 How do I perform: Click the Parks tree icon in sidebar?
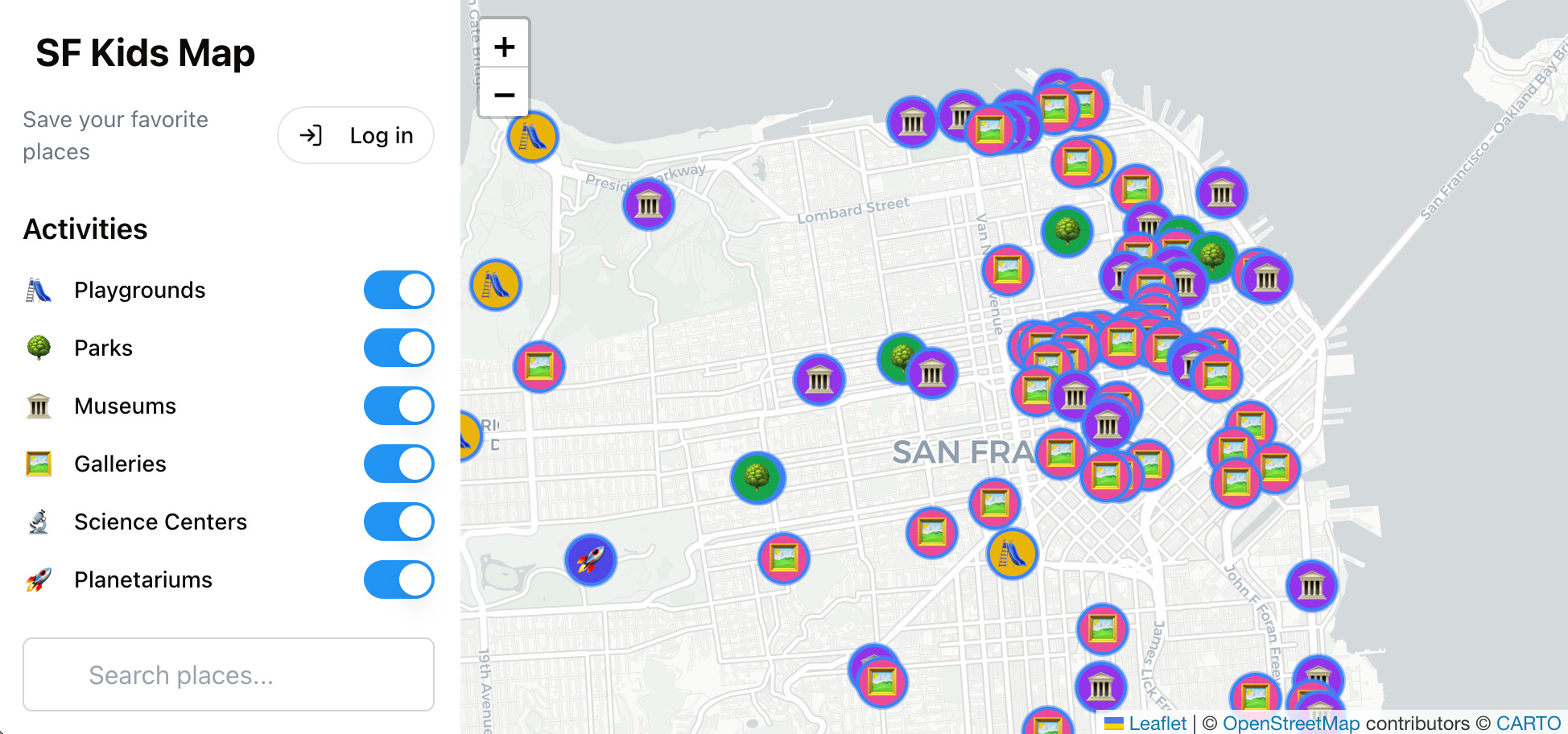tap(39, 348)
